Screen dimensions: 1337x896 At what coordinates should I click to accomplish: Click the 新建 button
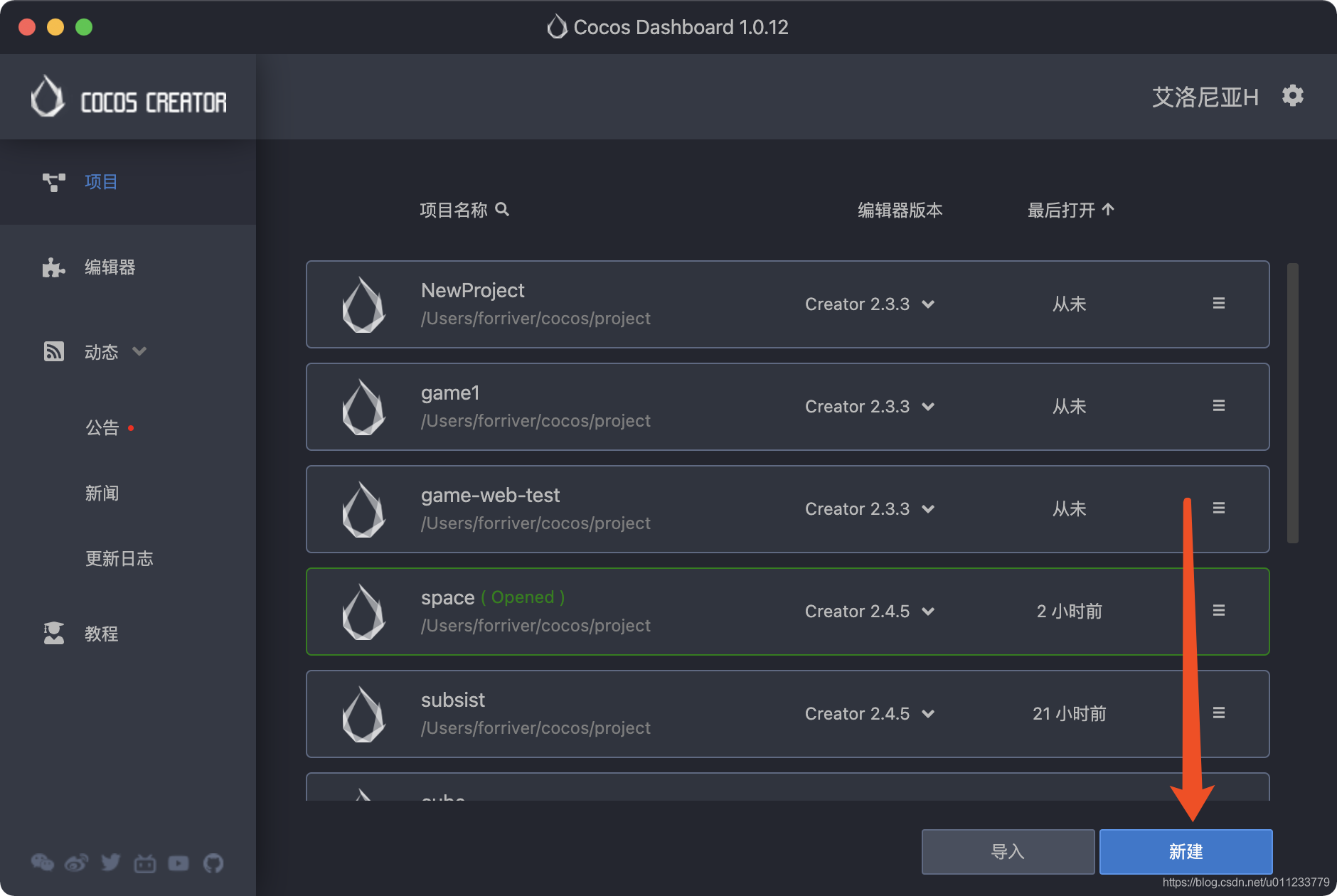1186,851
